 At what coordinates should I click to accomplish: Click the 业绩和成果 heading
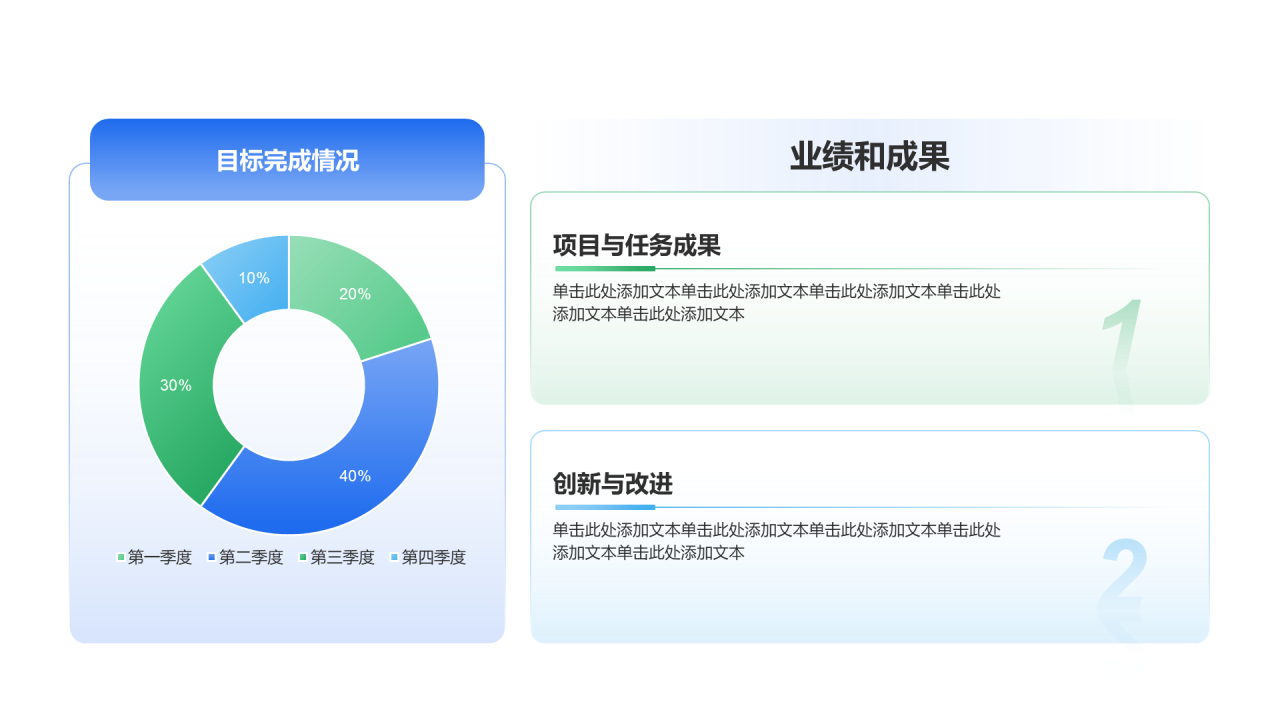tap(869, 157)
